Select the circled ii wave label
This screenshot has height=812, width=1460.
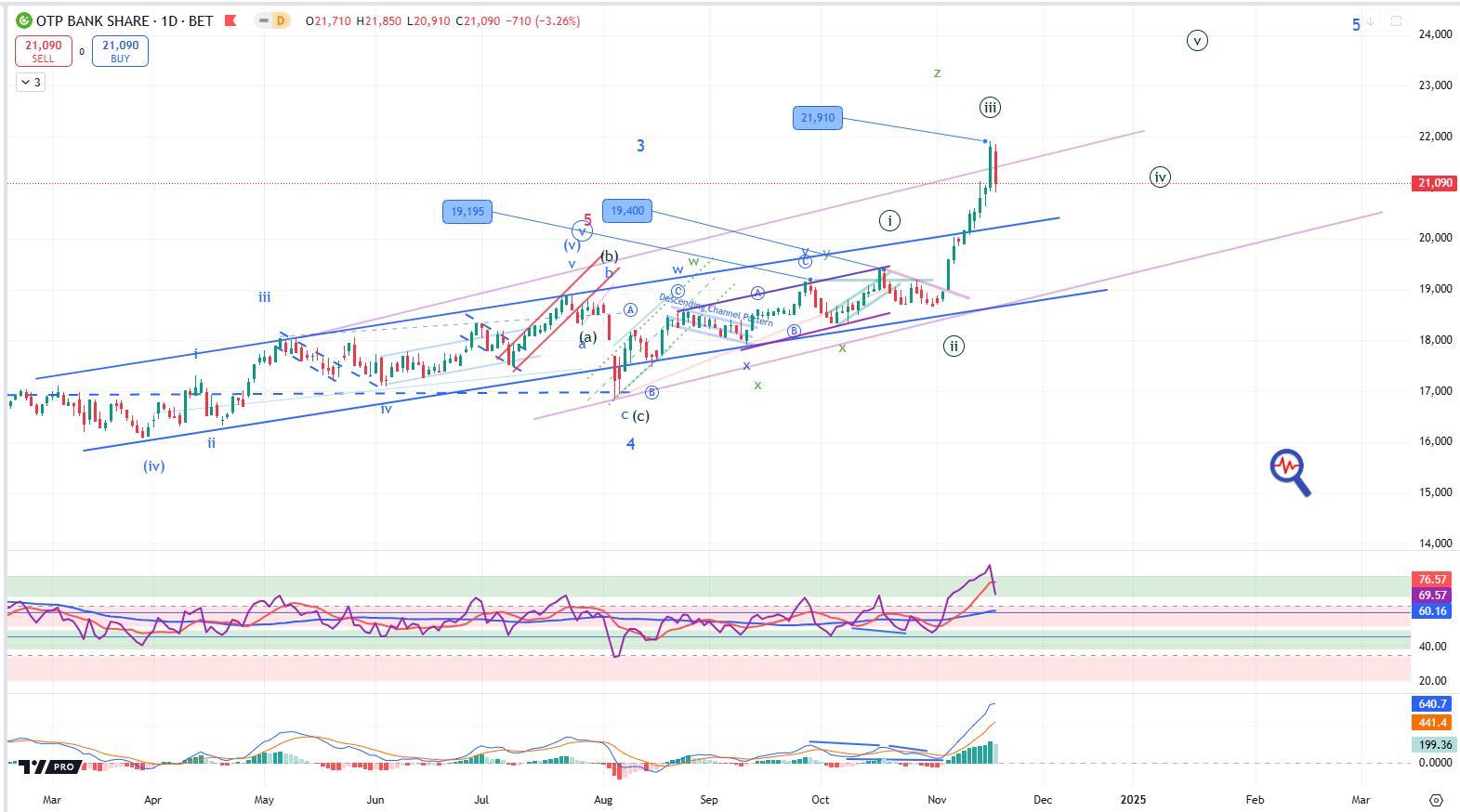[x=954, y=347]
